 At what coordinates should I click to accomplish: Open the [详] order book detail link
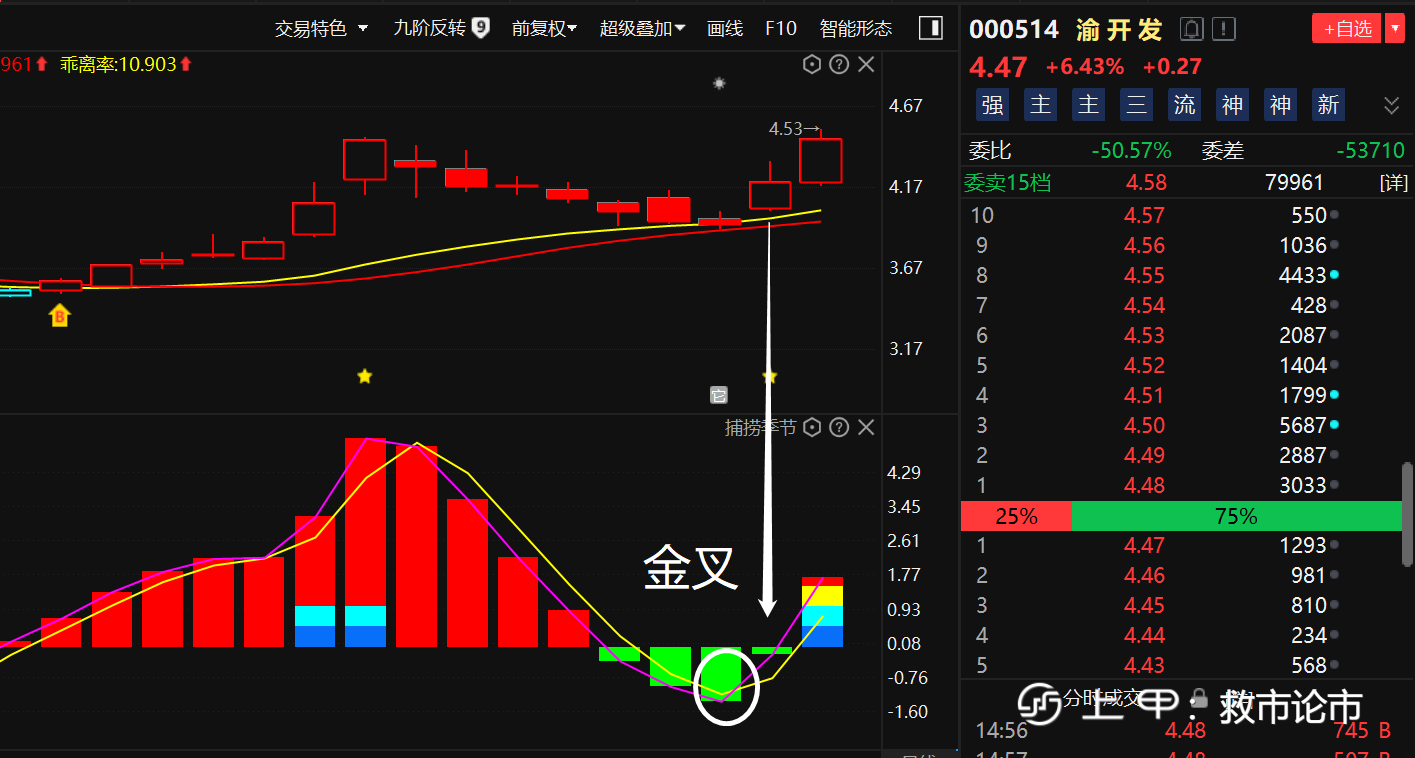(1393, 183)
